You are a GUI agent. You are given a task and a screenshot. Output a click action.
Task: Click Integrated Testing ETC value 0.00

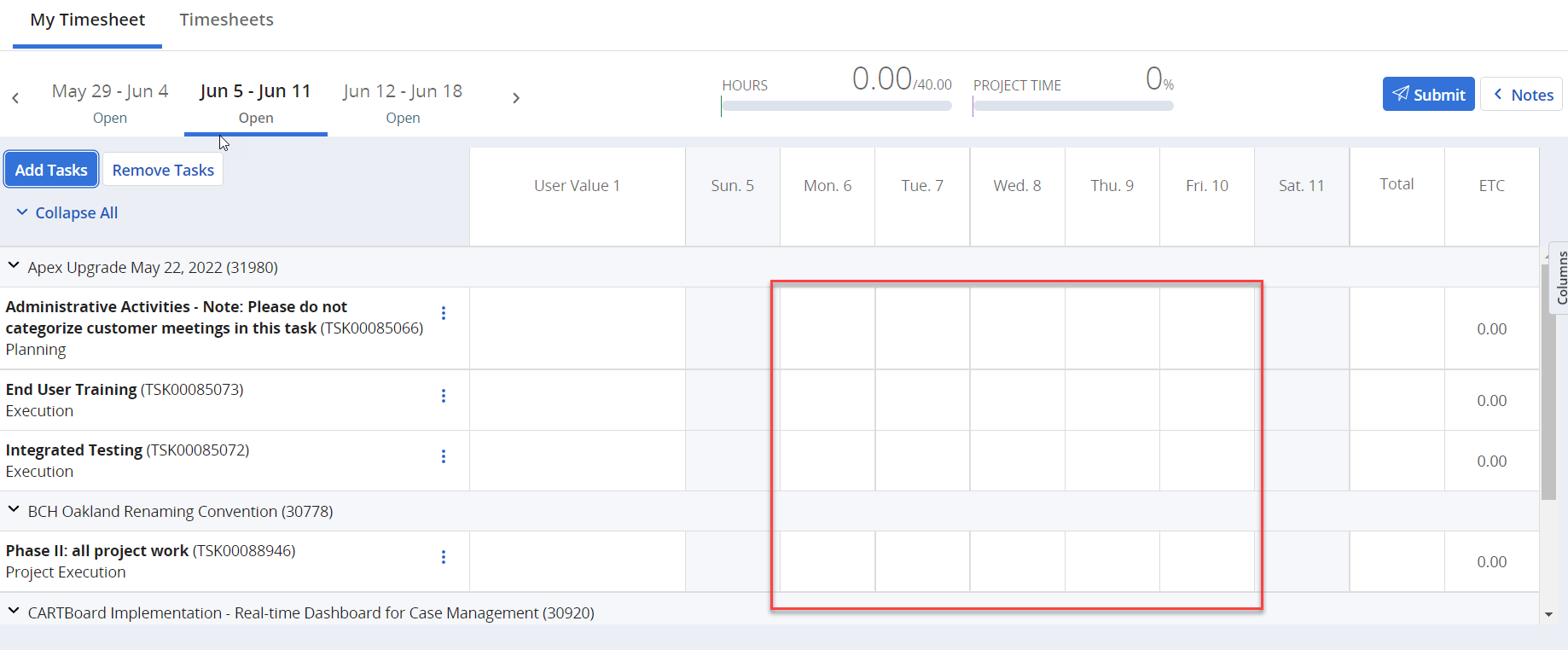[1492, 461]
